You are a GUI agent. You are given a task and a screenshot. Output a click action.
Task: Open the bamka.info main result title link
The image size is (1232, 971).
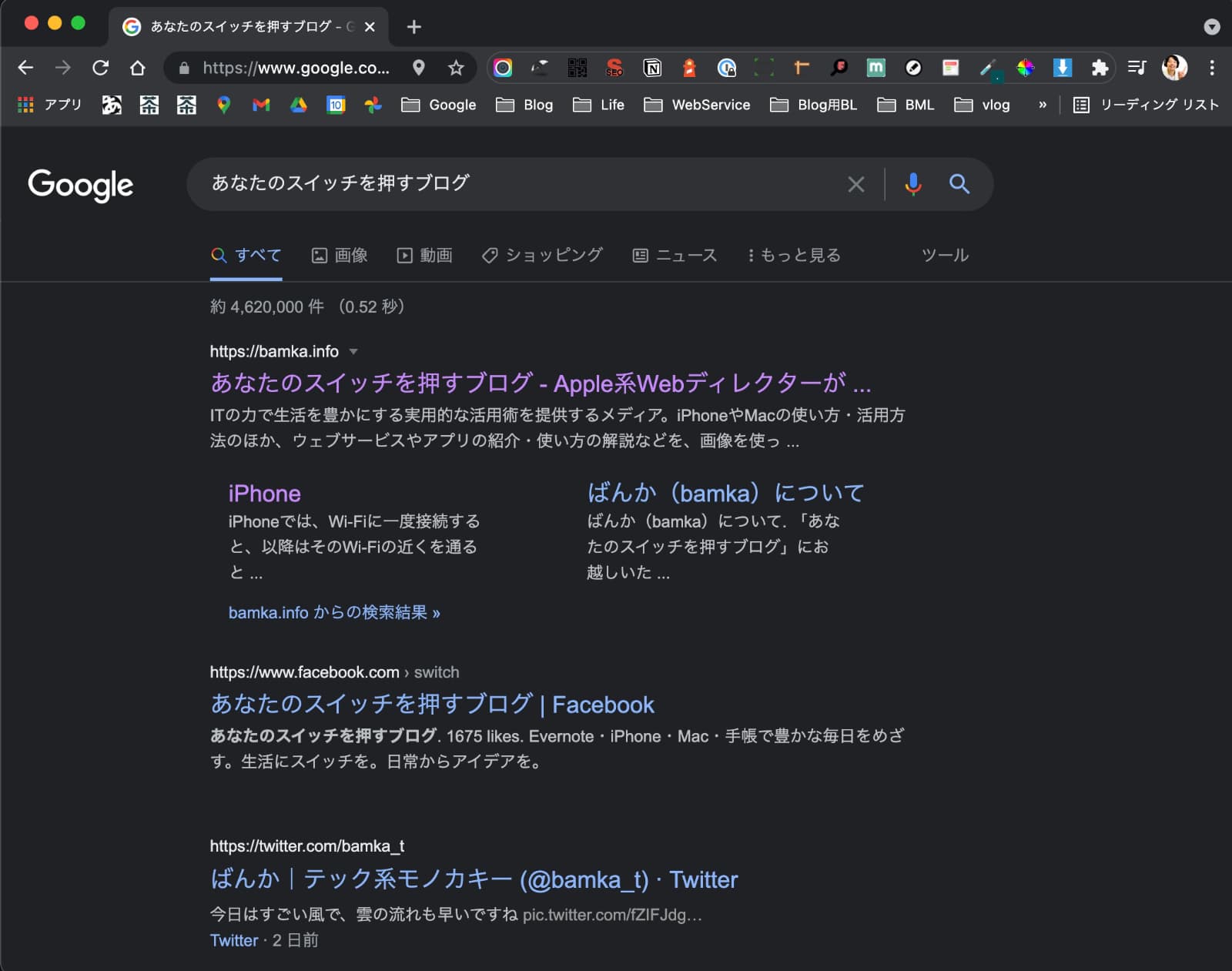(x=541, y=383)
